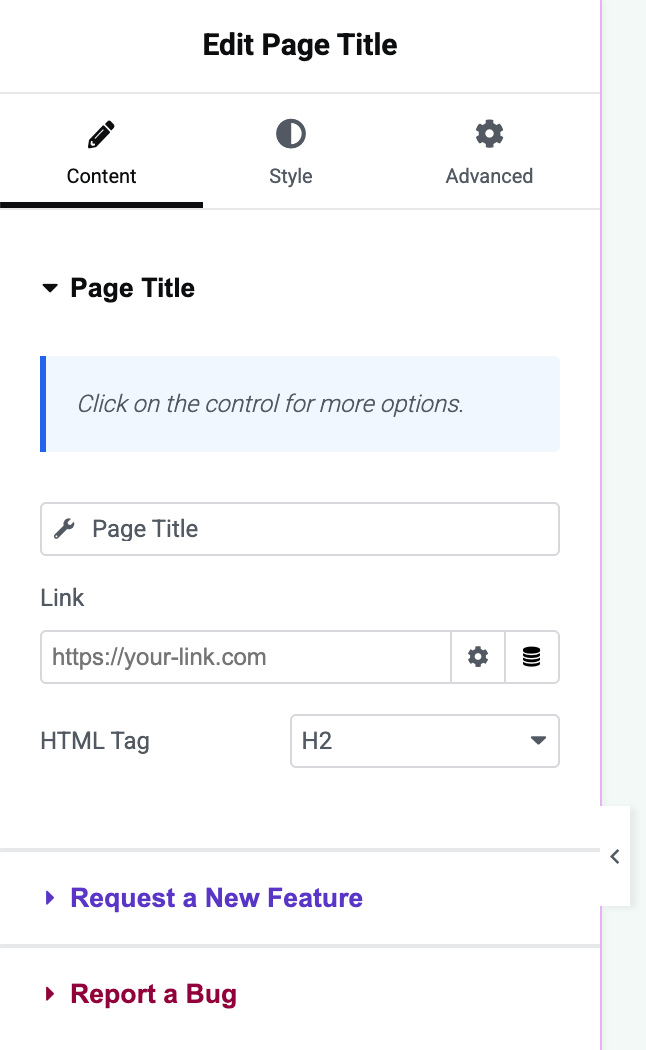
Task: Click the wrench icon in Page Title field
Action: click(65, 529)
